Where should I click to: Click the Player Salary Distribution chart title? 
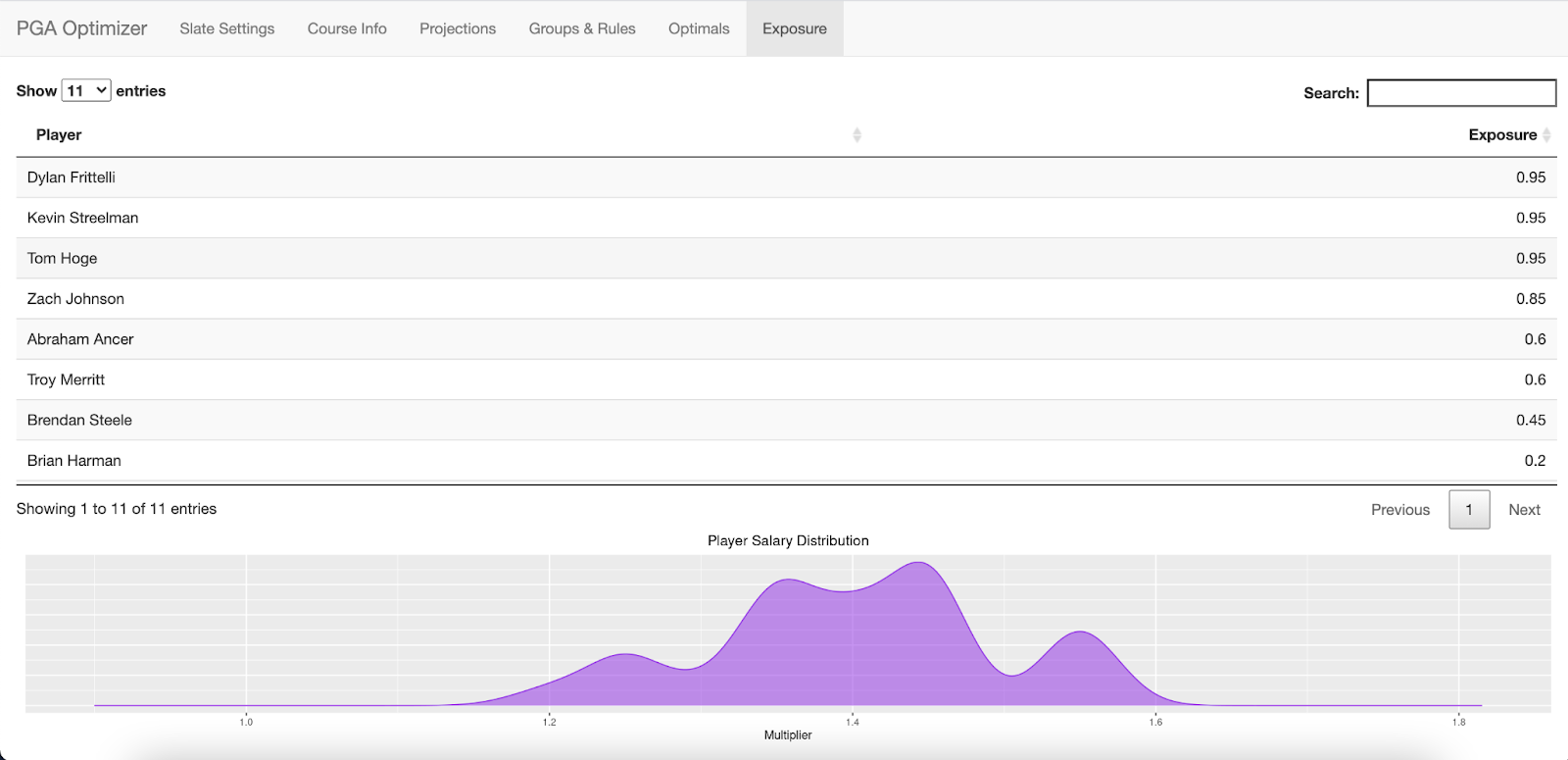tap(788, 540)
